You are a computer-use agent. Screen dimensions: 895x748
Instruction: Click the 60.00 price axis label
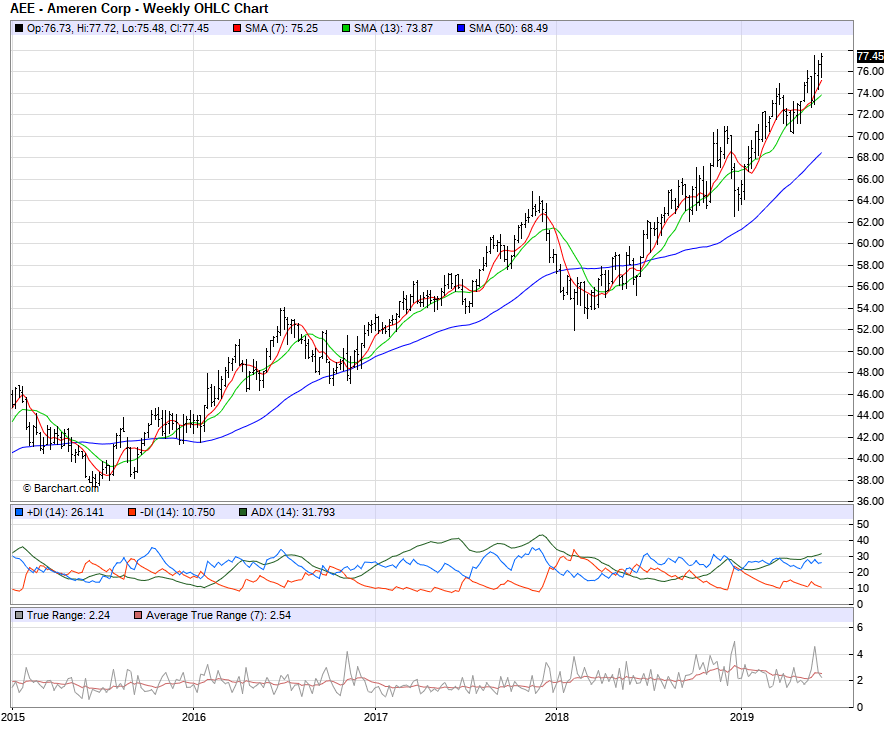coord(870,243)
